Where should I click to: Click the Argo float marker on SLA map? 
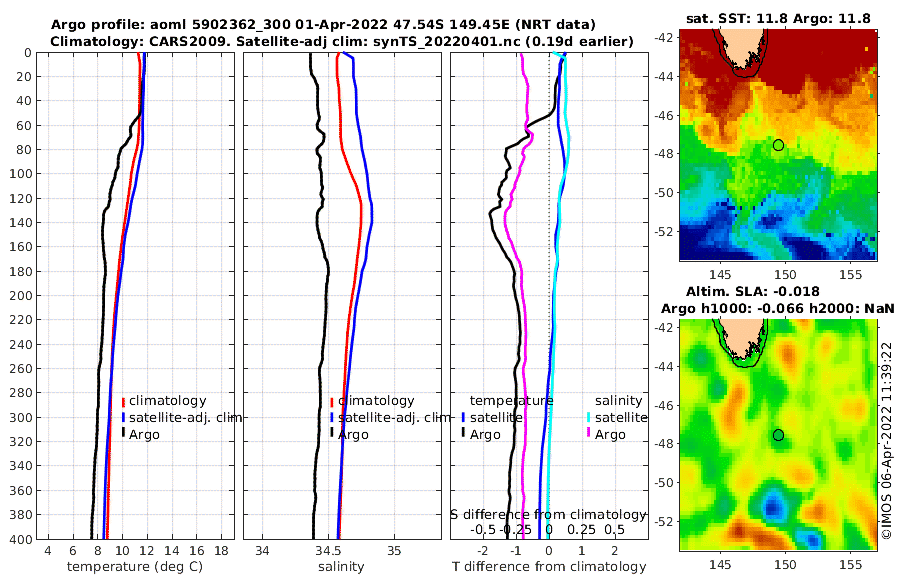click(x=778, y=435)
